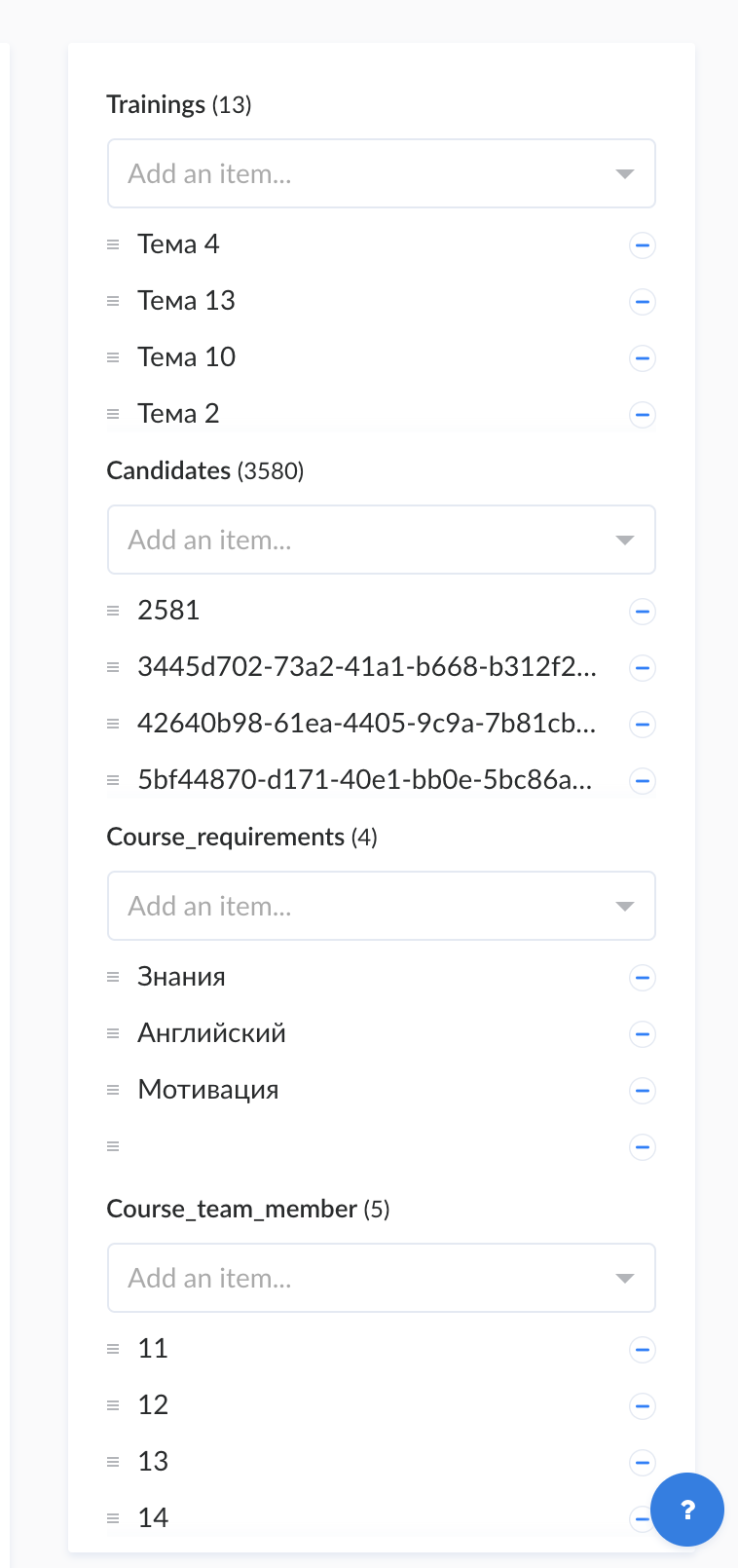The width and height of the screenshot is (738, 1568).
Task: Remove candidate beginning with "3445d702"
Action: click(x=643, y=668)
